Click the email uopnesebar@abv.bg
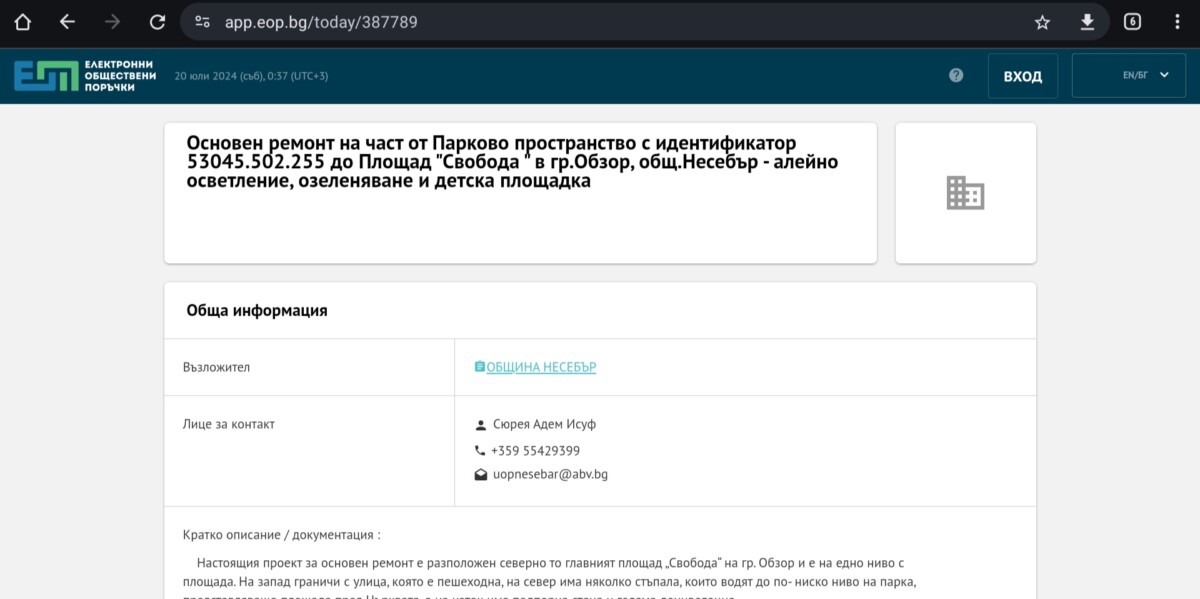This screenshot has height=599, width=1200. pyautogui.click(x=550, y=474)
